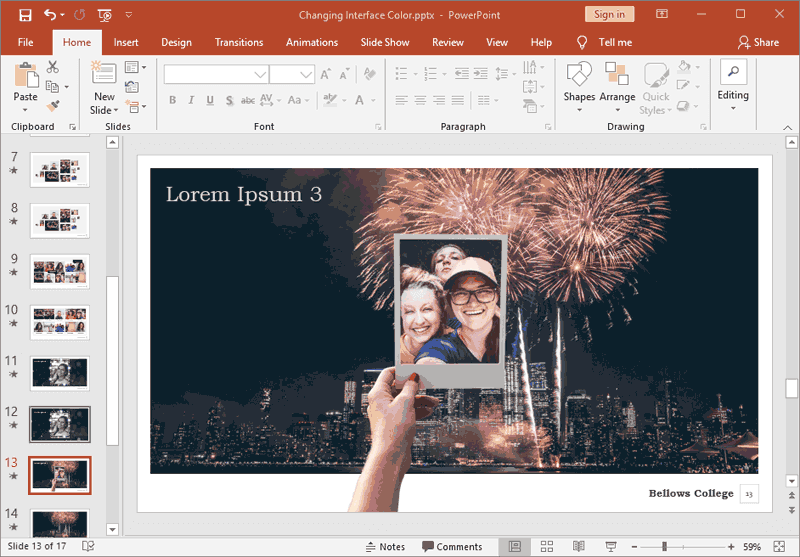The width and height of the screenshot is (800, 557).
Task: Click thumbnail pane scroll down arrow
Action: click(112, 529)
